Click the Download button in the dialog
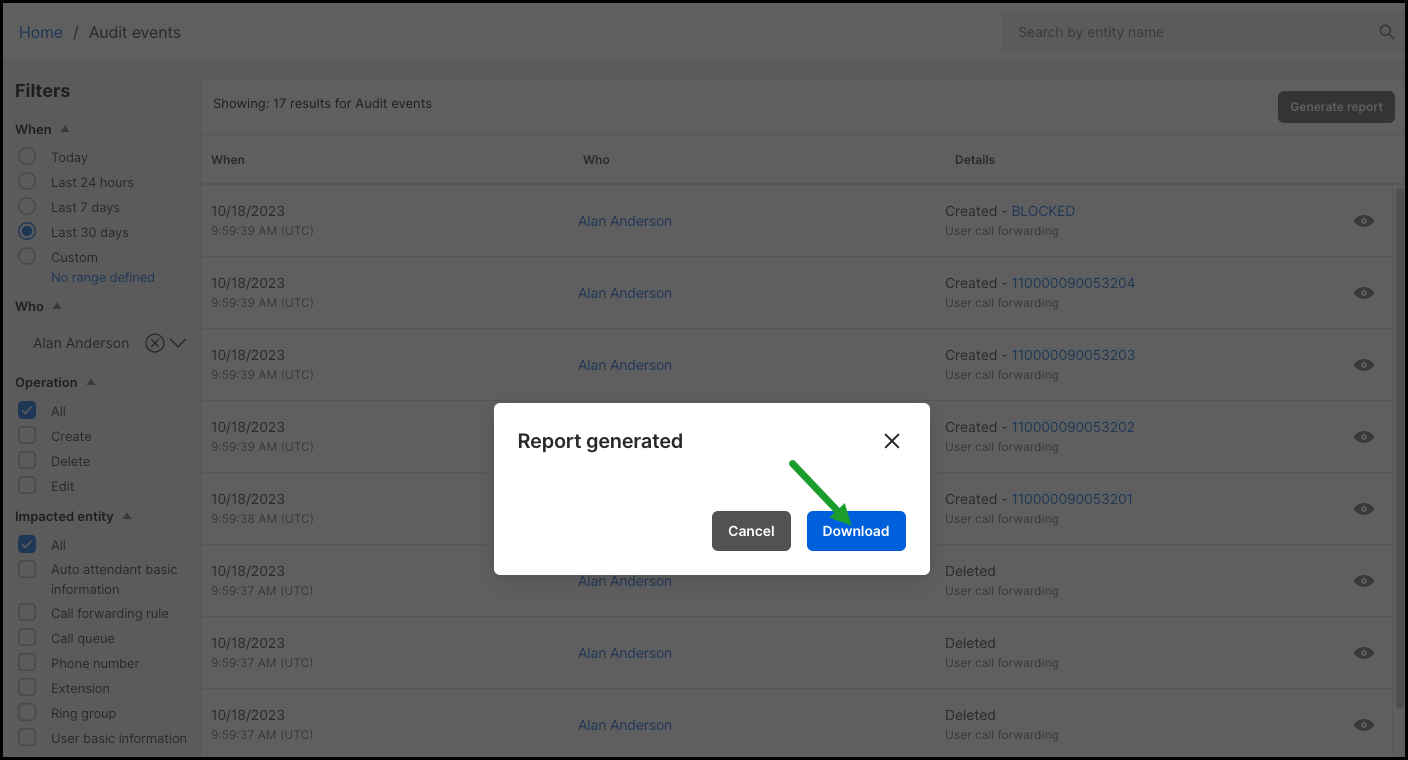 tap(856, 531)
